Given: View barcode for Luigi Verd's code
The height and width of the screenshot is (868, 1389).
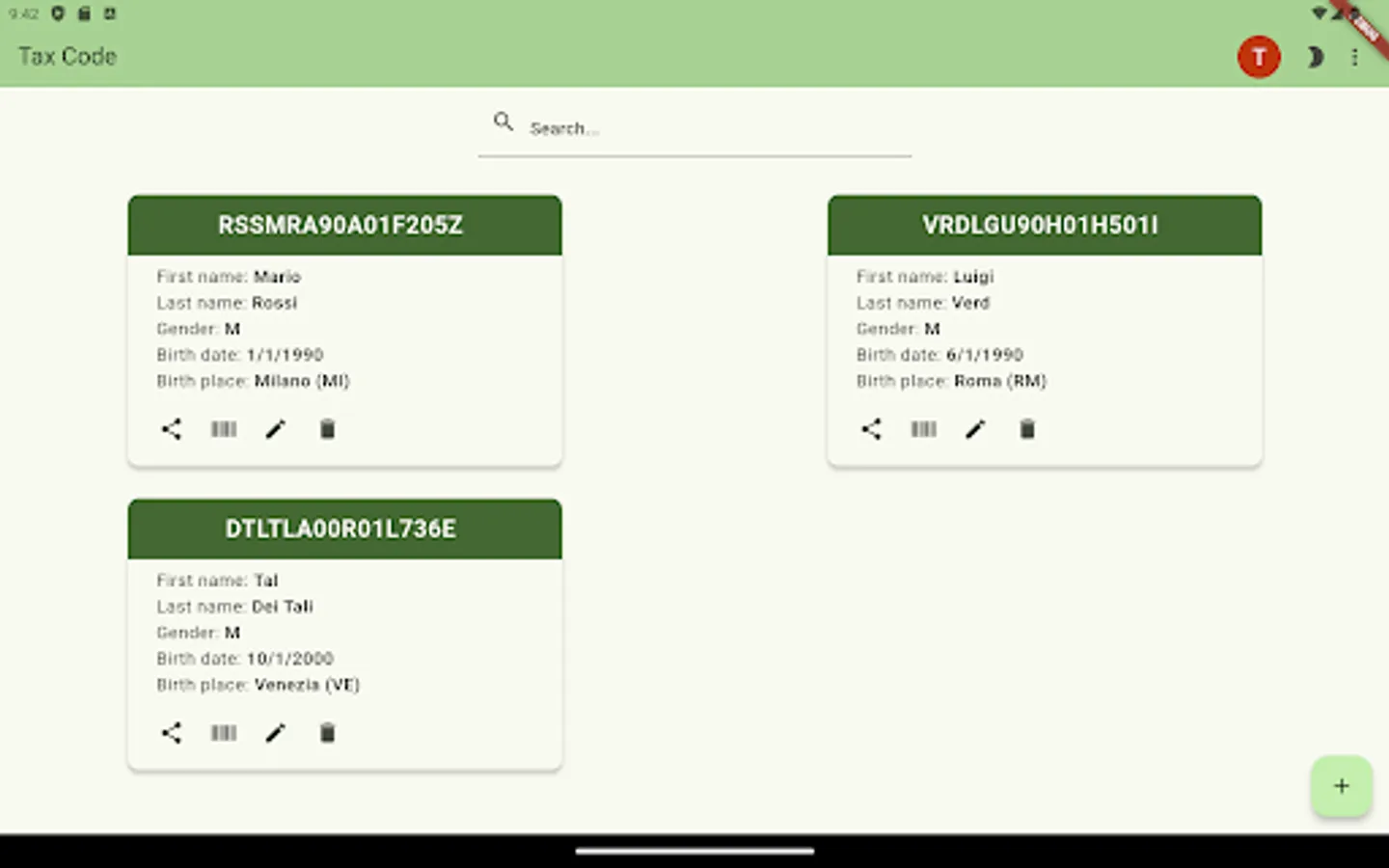Looking at the screenshot, I should pos(923,429).
